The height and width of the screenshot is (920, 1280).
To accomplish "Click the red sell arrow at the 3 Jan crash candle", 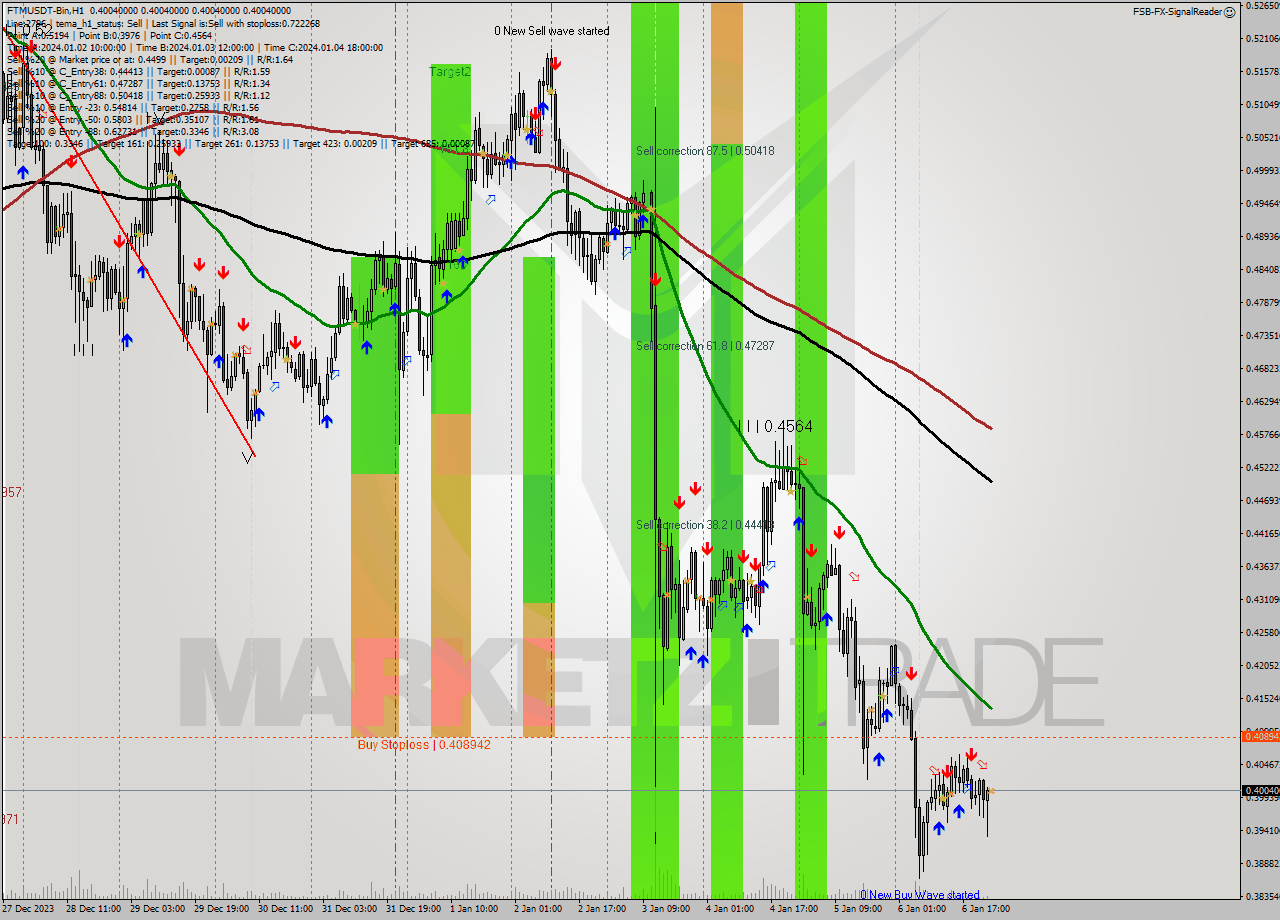I will (x=655, y=281).
